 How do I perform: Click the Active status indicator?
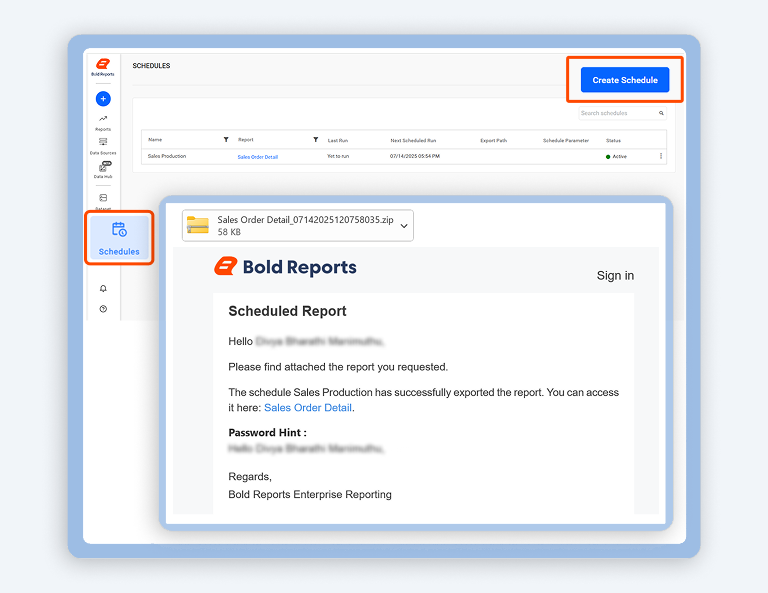pyautogui.click(x=616, y=157)
